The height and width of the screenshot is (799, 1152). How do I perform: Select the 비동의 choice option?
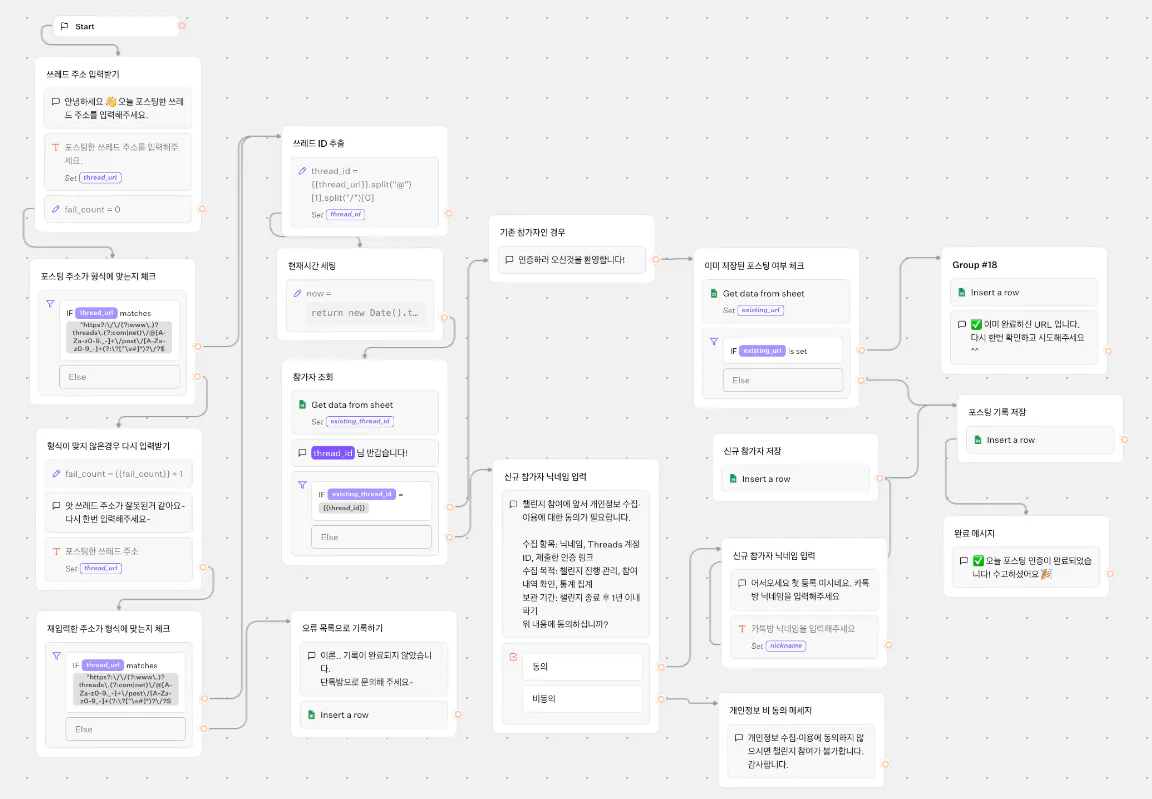tap(583, 699)
